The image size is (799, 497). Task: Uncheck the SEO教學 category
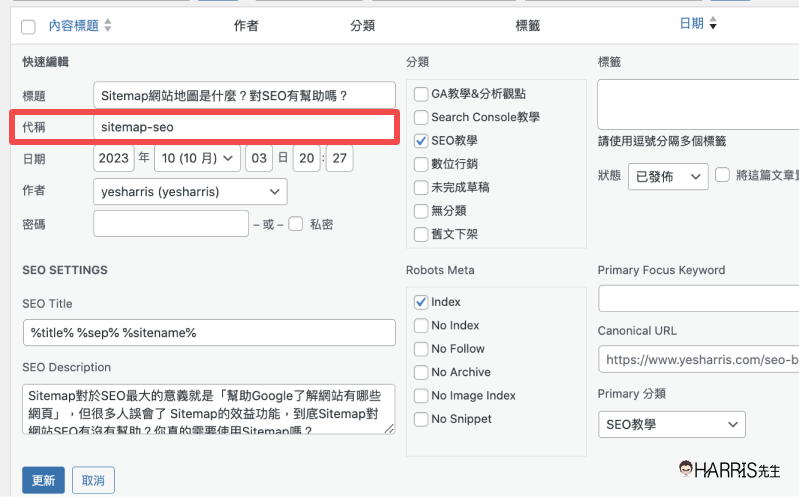421,141
